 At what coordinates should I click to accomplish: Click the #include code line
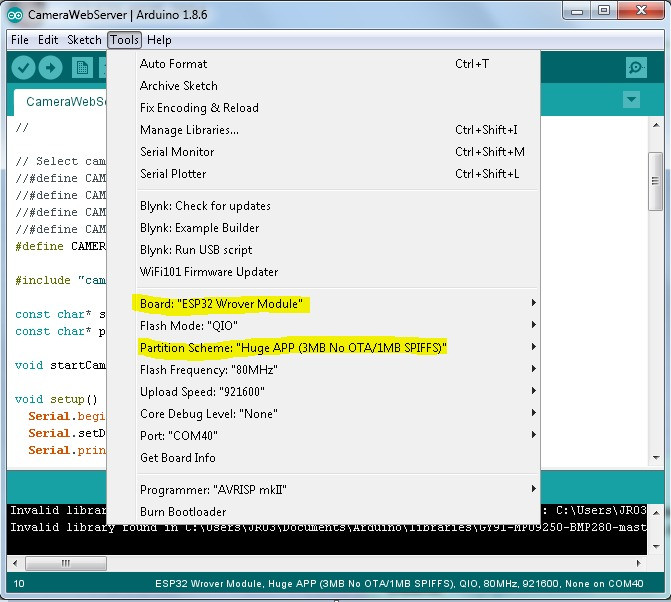click(60, 280)
